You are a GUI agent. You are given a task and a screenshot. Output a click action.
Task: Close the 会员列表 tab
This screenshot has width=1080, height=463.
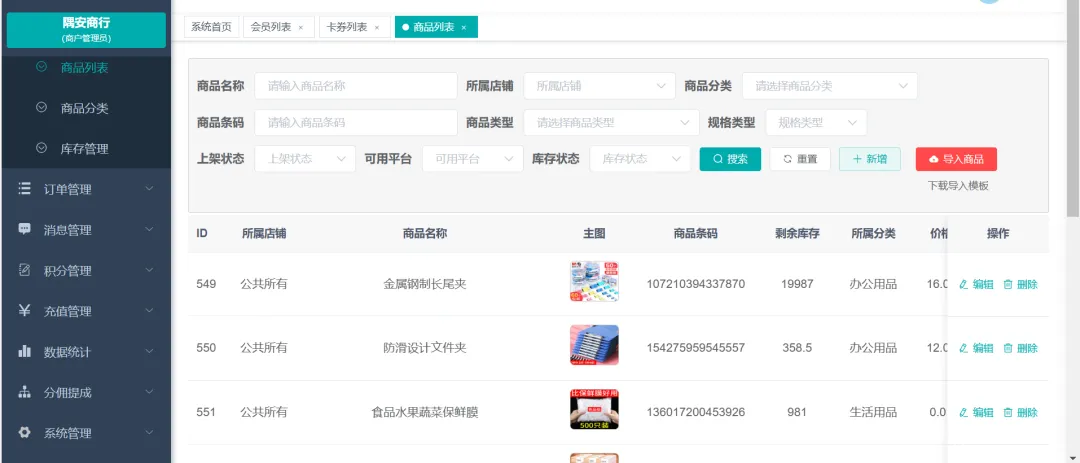(x=301, y=28)
